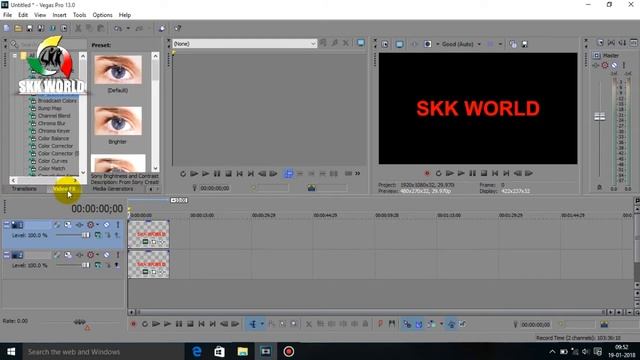Open the View menu
The image size is (640, 360).
point(40,15)
